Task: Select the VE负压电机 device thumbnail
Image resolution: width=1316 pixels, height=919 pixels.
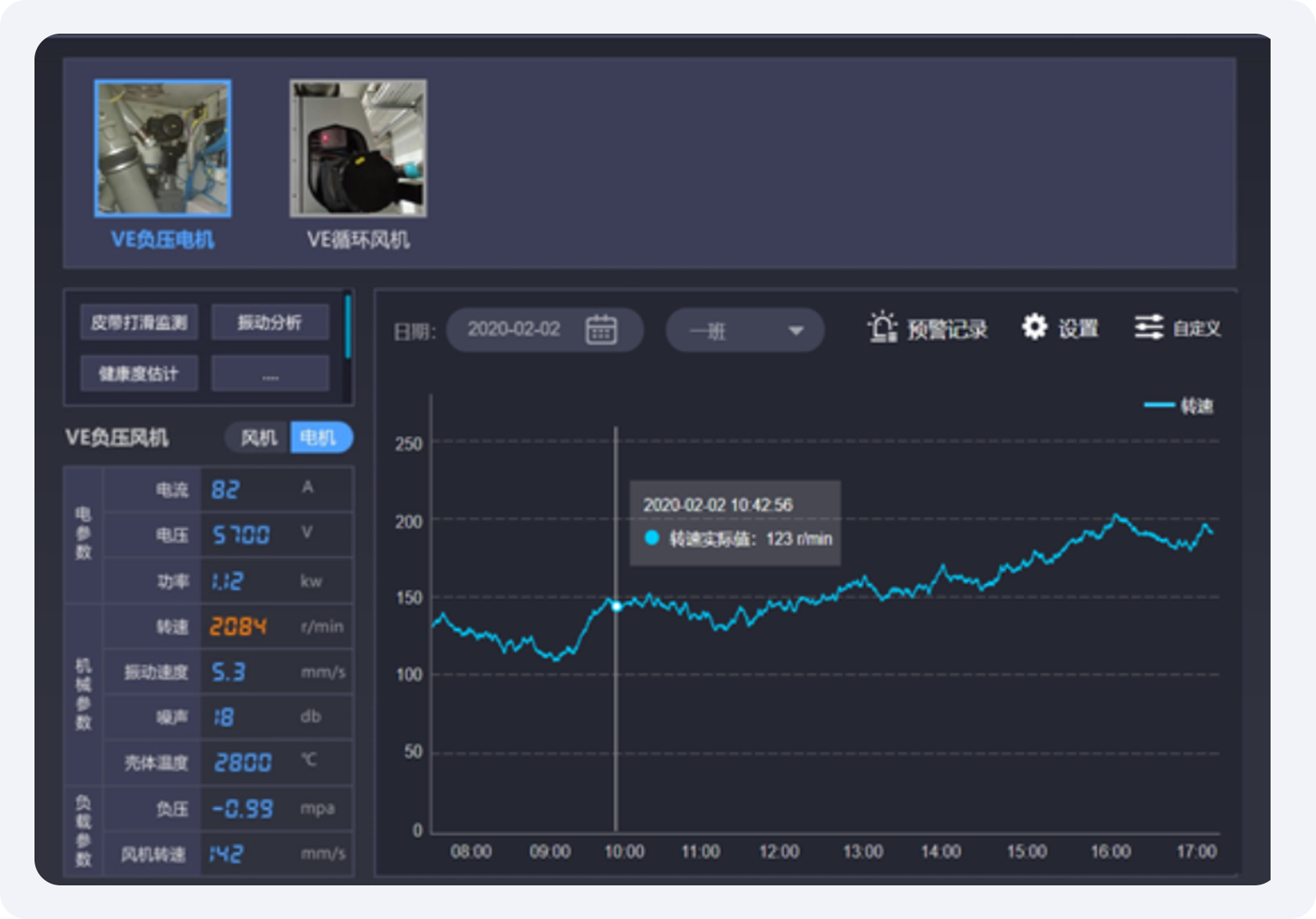Action: pos(163,149)
